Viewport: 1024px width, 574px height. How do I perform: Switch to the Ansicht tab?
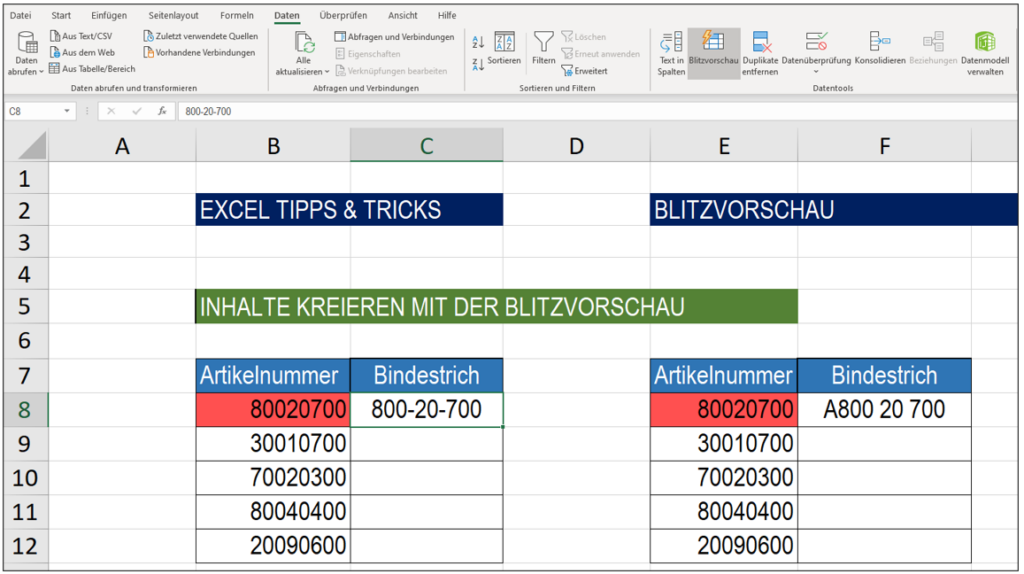click(x=402, y=15)
